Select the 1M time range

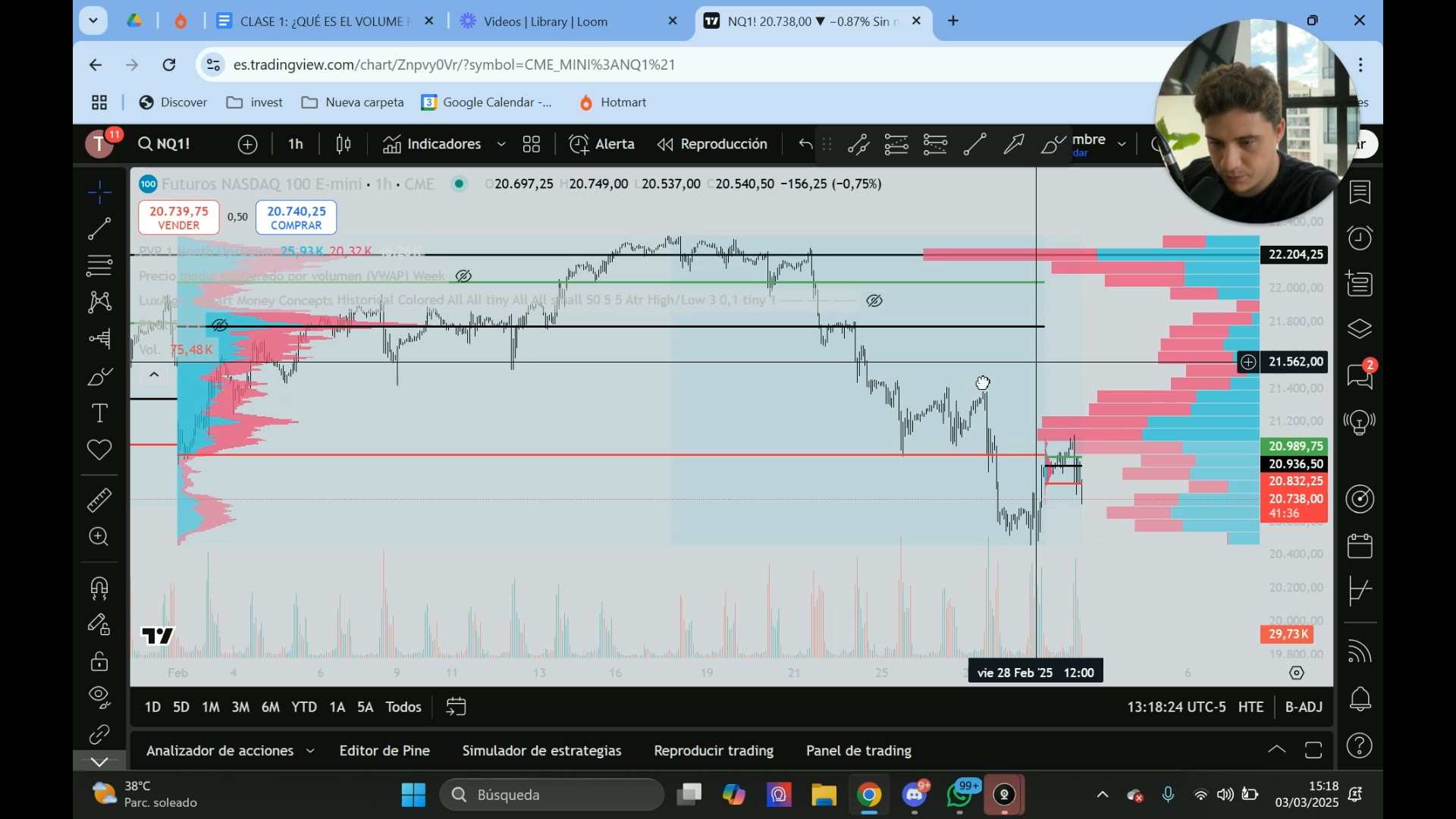point(211,708)
